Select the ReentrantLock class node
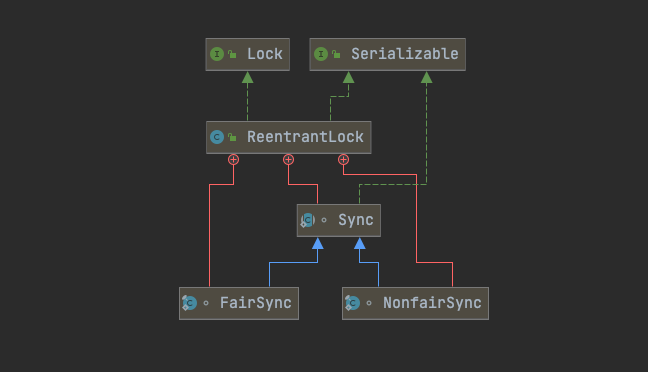This screenshot has height=372, width=648. coord(288,137)
